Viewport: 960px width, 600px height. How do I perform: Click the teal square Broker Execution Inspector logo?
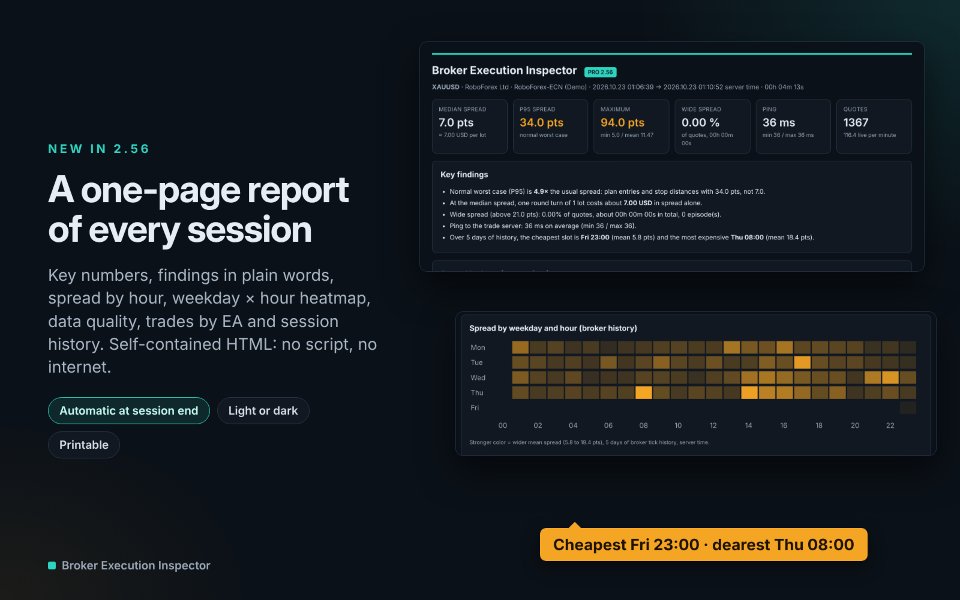coord(52,565)
